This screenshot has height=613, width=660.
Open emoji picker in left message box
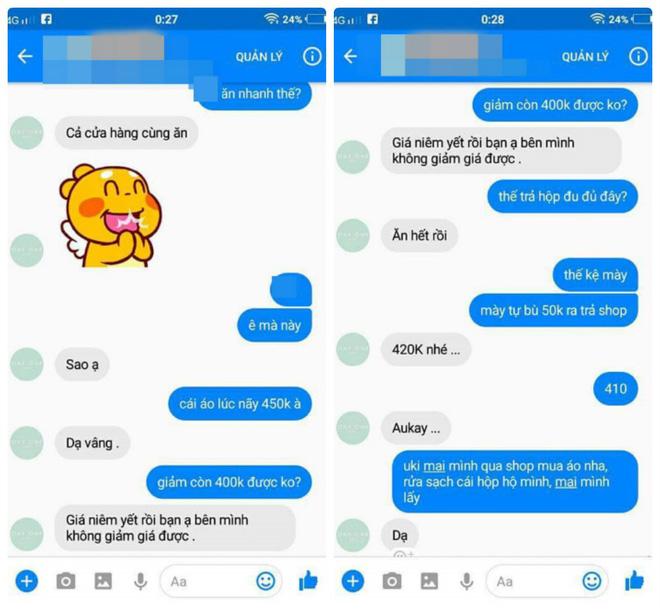[266, 581]
